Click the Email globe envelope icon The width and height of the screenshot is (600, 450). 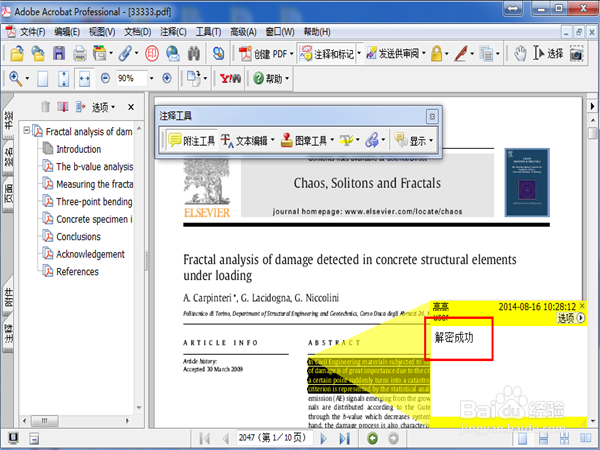[173, 54]
